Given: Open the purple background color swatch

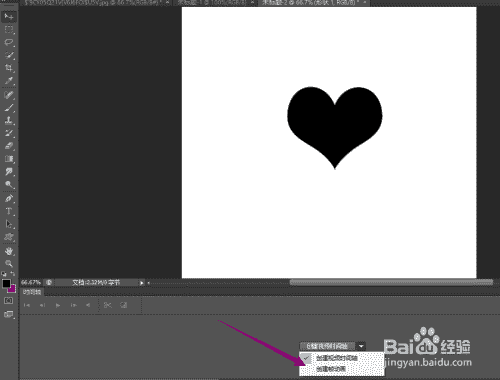Looking at the screenshot, I should pos(13,290).
